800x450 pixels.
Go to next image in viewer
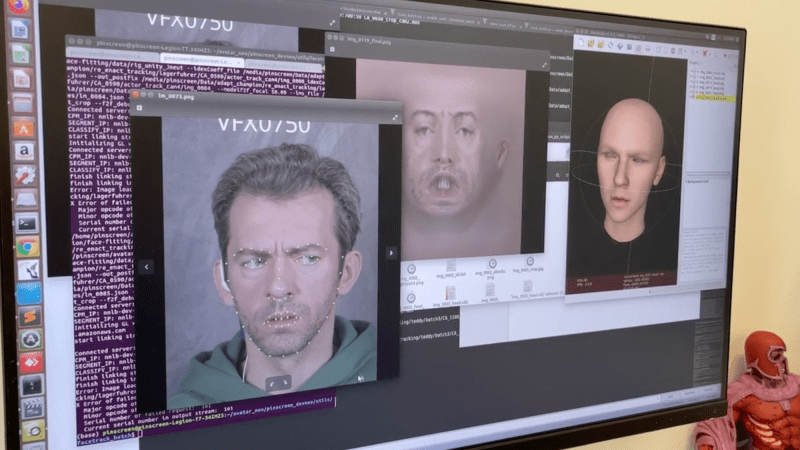pos(391,253)
